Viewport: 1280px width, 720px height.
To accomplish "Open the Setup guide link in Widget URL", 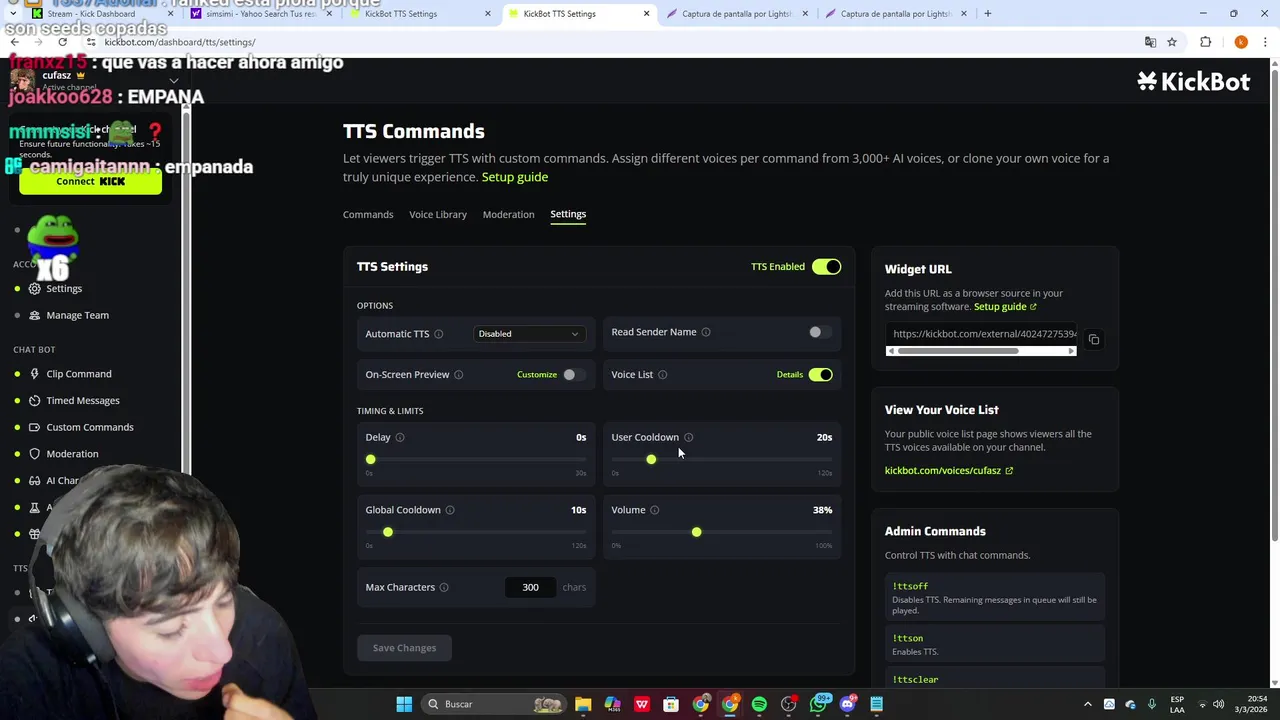I will click(x=1005, y=307).
